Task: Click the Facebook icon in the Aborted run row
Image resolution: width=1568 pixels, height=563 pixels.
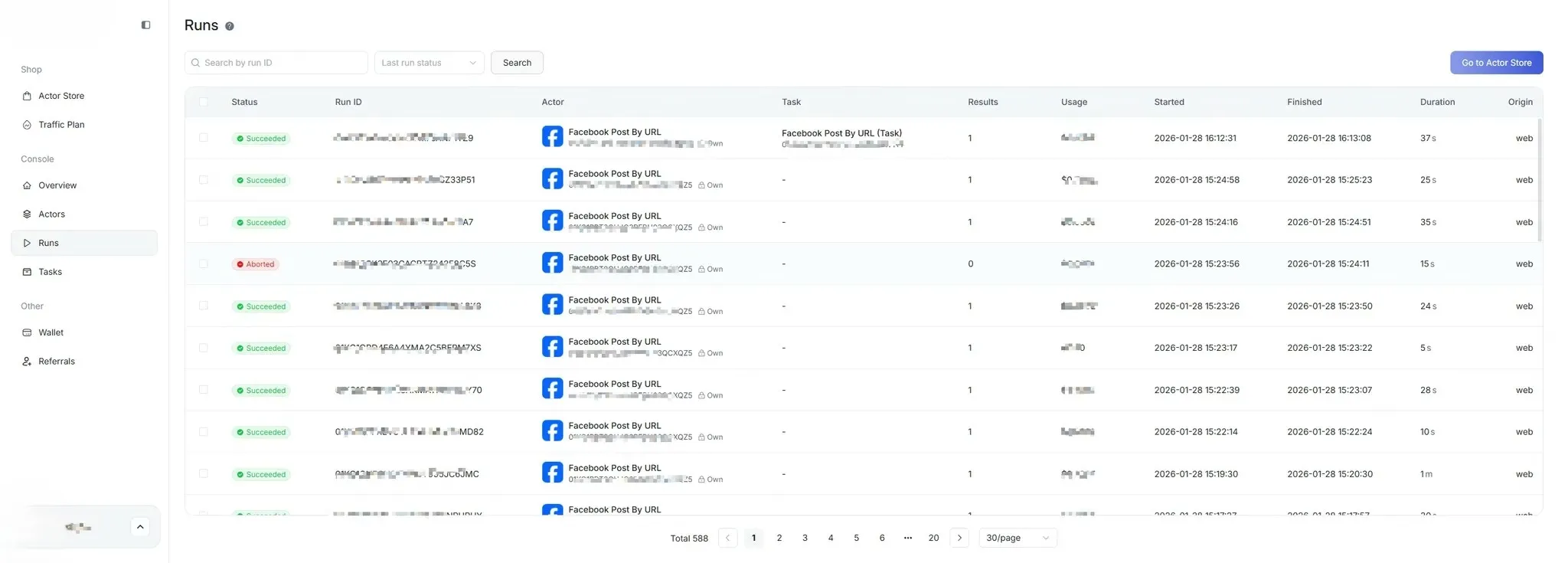Action: 552,263
